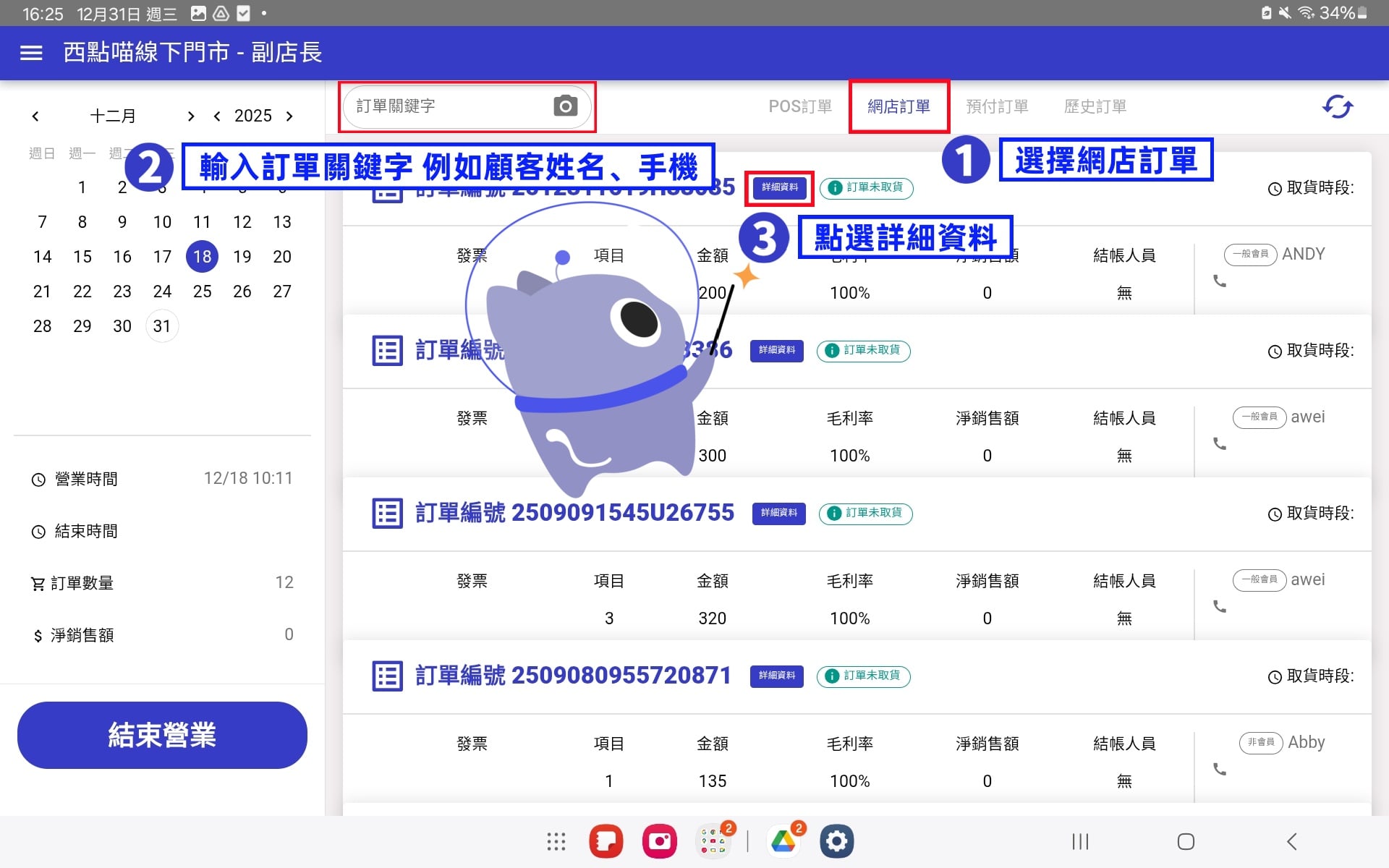Tap phone icon in order 2509091545U26755 card
Screen dimensions: 1389x868
tap(1220, 606)
